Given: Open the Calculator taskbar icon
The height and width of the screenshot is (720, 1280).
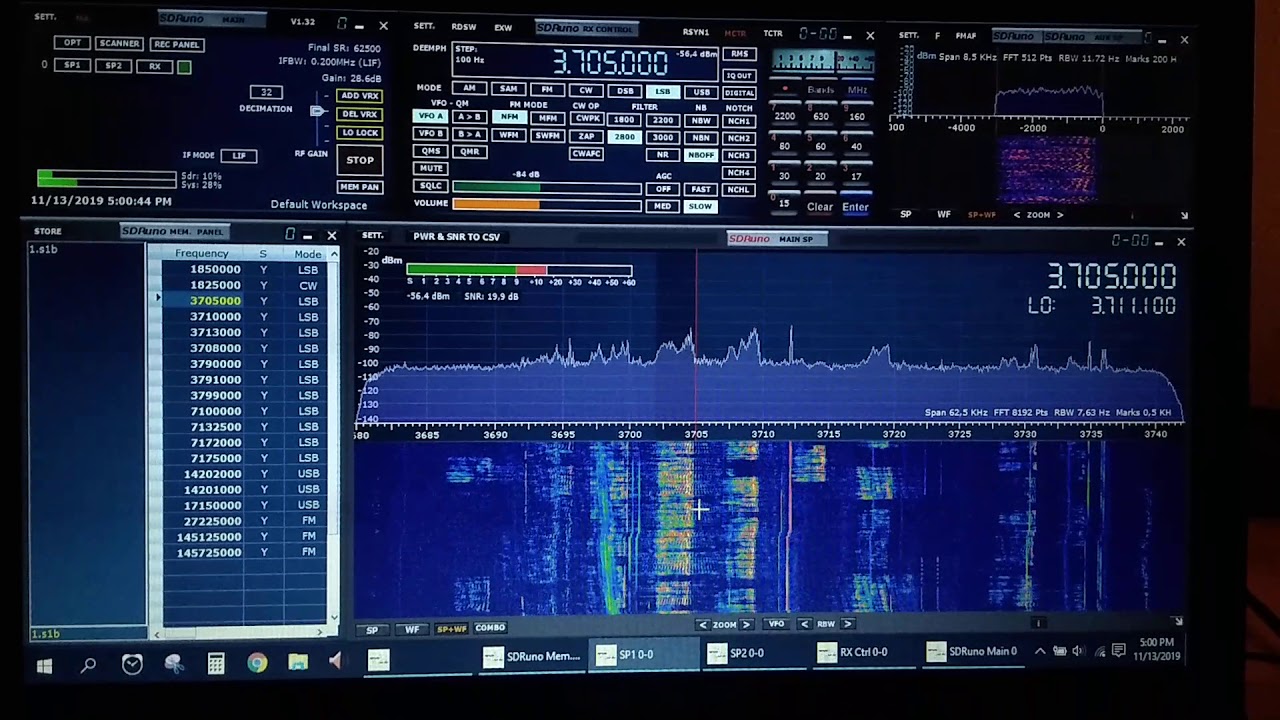Looking at the screenshot, I should (x=216, y=663).
